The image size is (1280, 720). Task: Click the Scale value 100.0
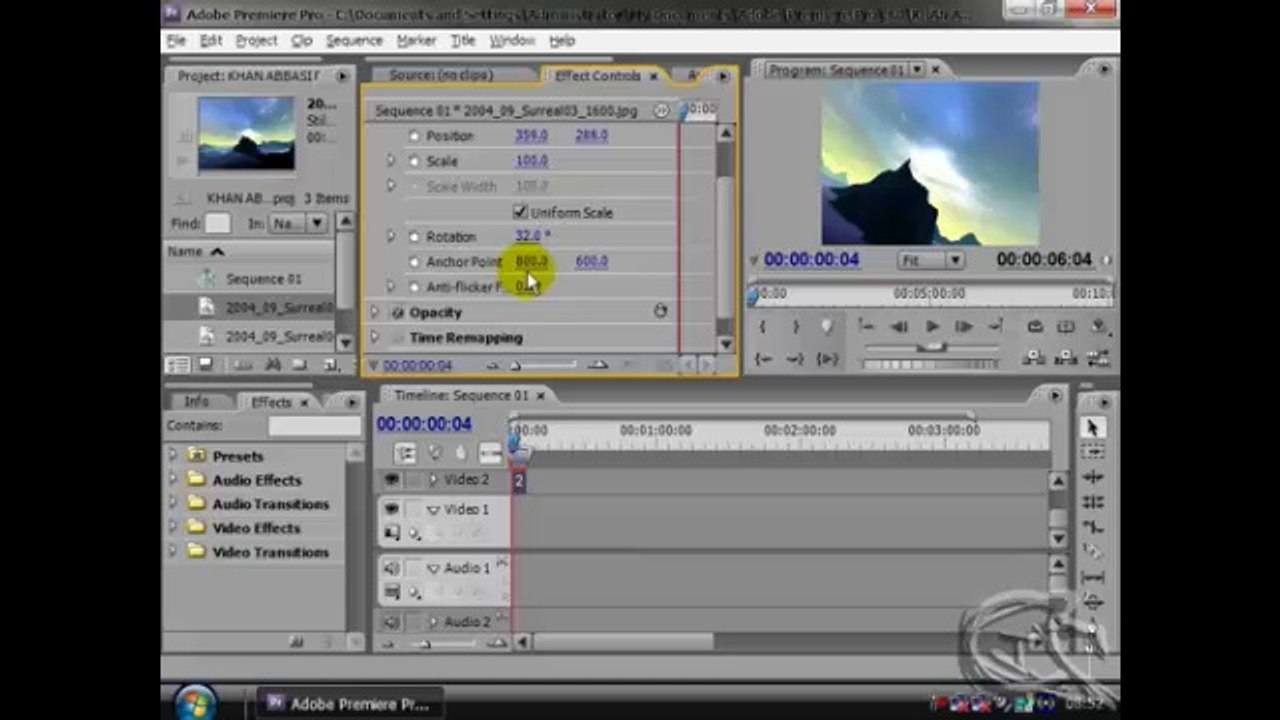tap(531, 160)
